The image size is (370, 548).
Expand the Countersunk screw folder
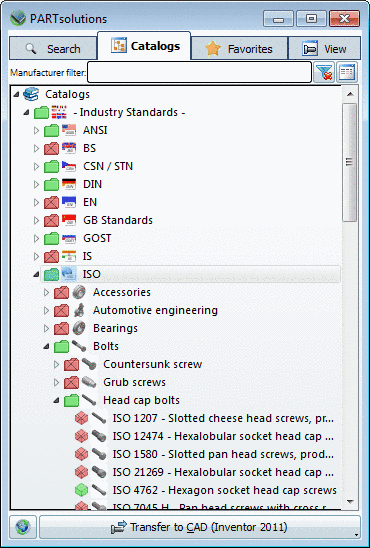57,365
